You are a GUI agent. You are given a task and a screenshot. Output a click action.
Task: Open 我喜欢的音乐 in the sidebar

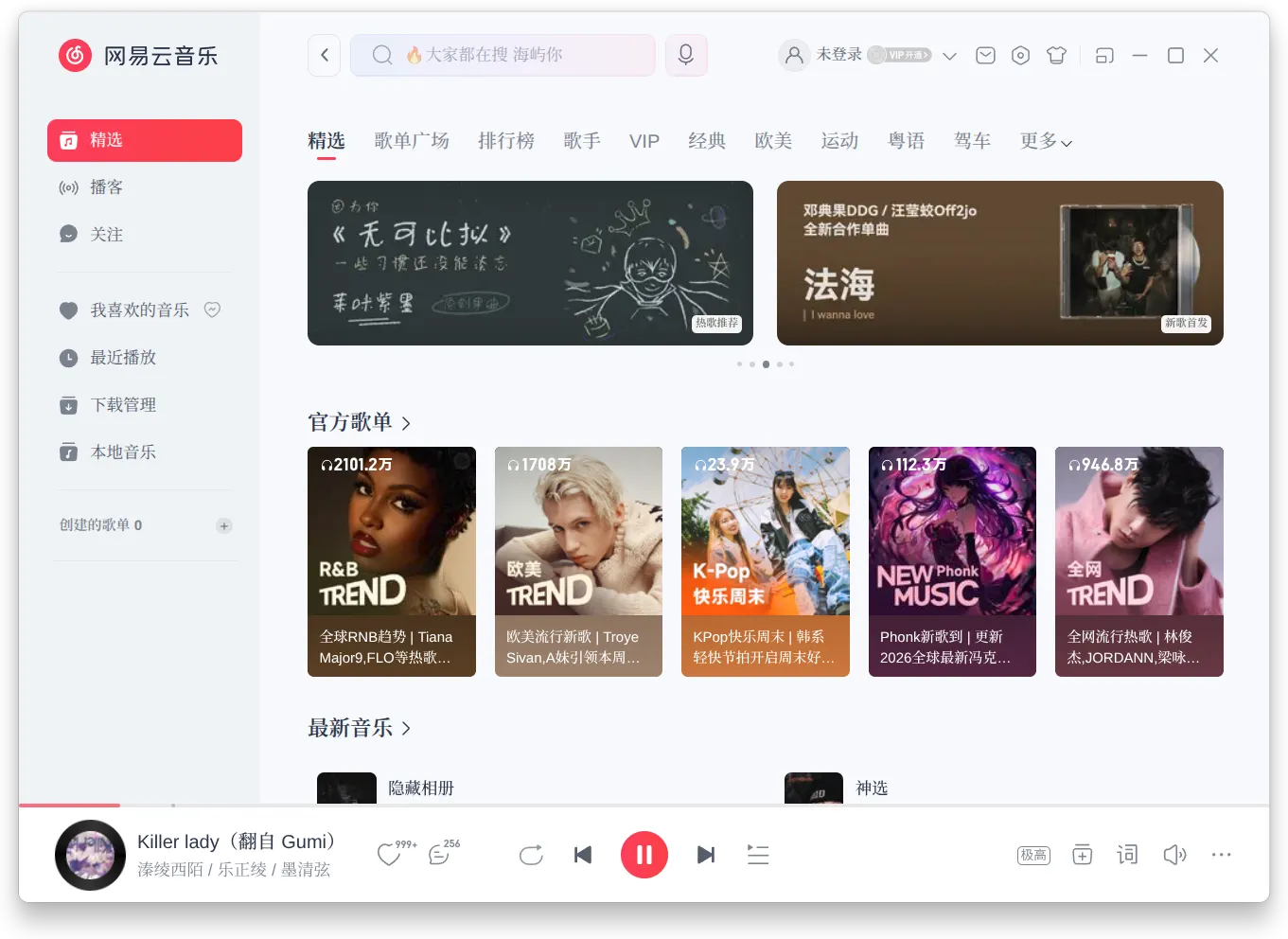coord(145,310)
